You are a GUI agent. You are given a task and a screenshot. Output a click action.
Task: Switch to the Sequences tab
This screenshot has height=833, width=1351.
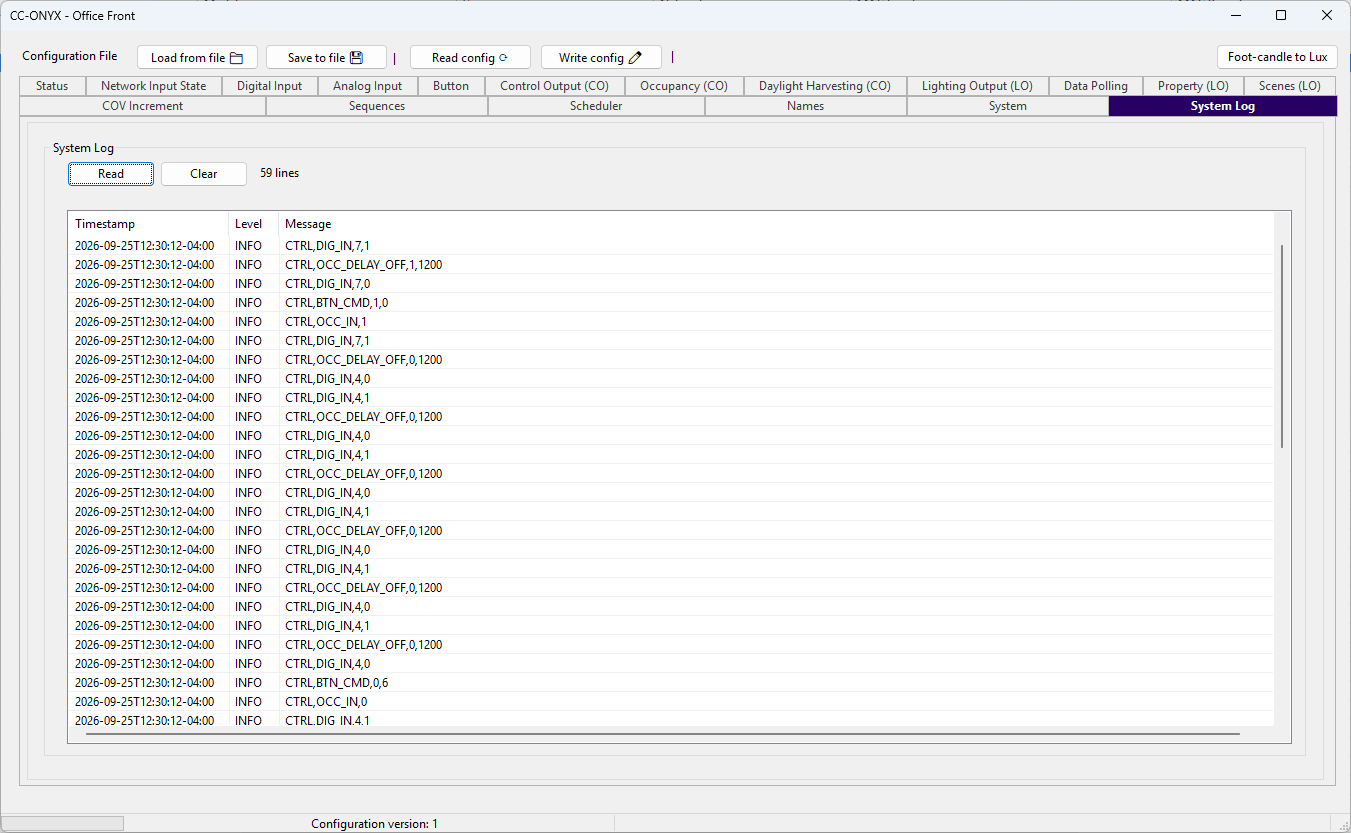click(x=377, y=106)
